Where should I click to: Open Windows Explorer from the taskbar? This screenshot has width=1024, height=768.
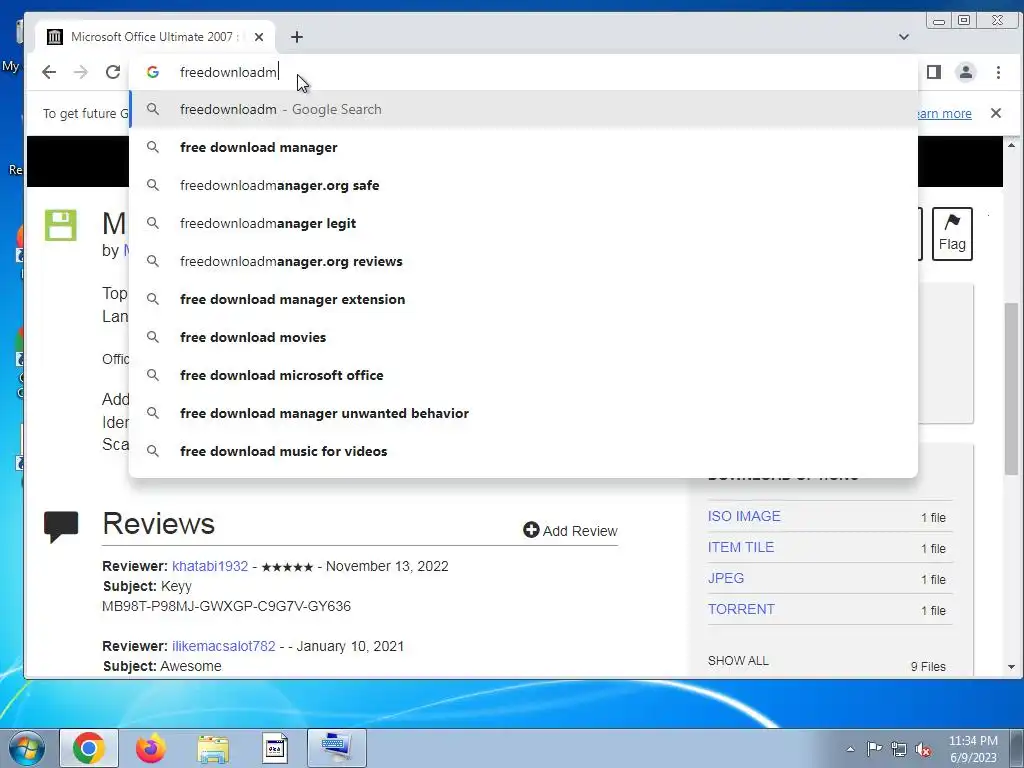pos(213,748)
